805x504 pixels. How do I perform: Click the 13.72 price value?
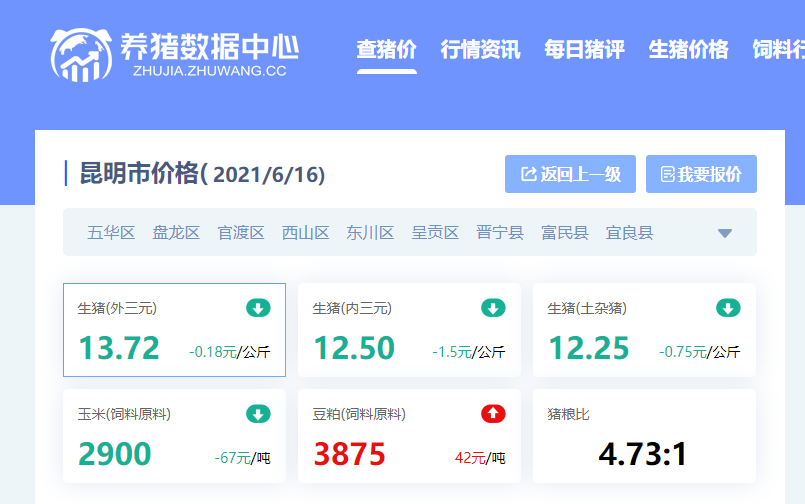click(x=119, y=348)
